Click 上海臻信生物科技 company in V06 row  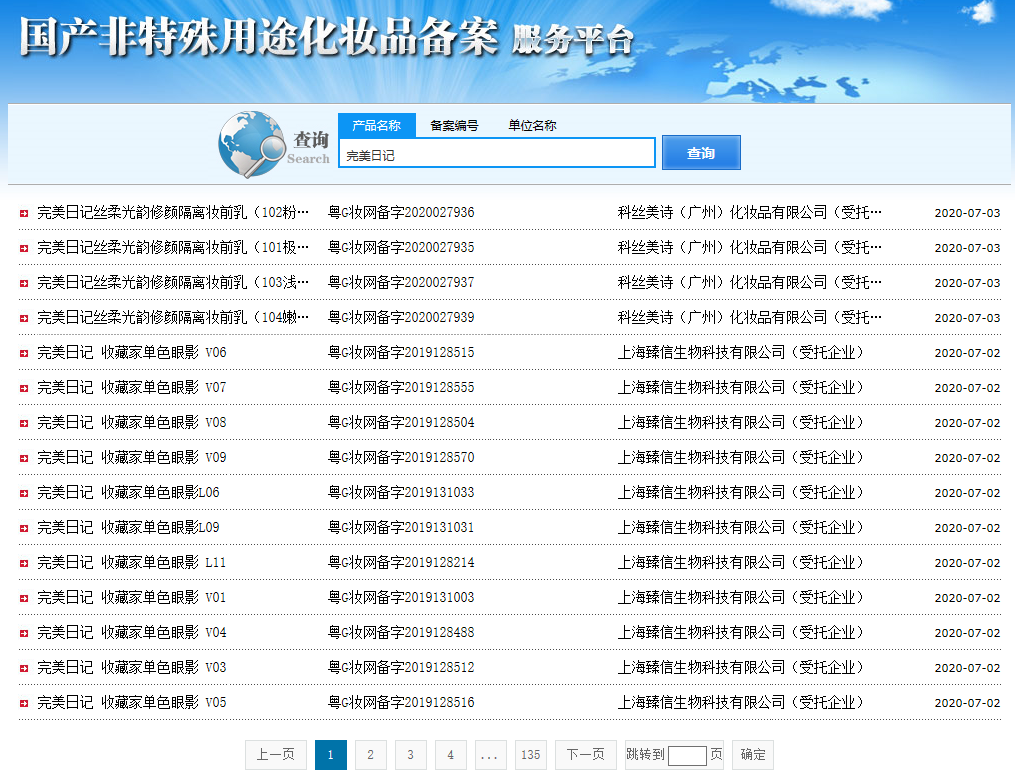[741, 352]
